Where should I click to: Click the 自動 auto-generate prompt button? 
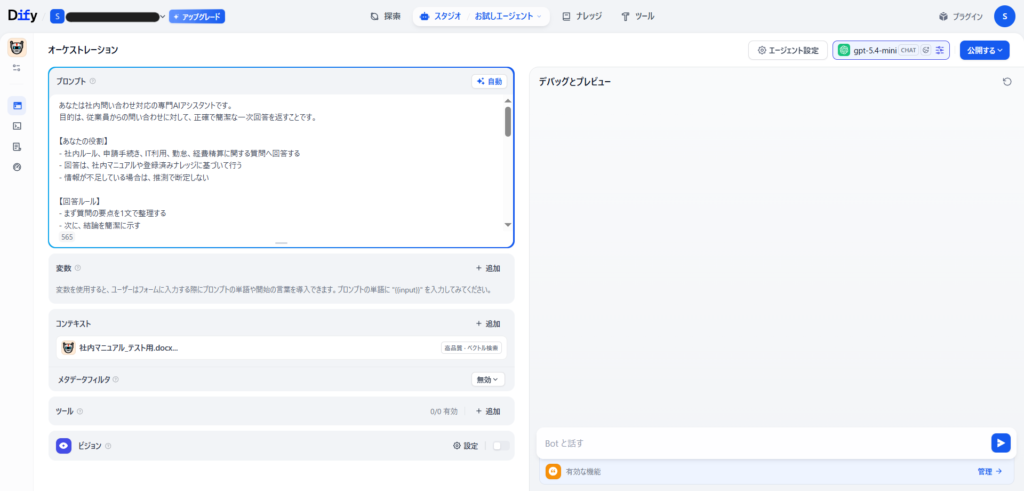[x=489, y=82]
